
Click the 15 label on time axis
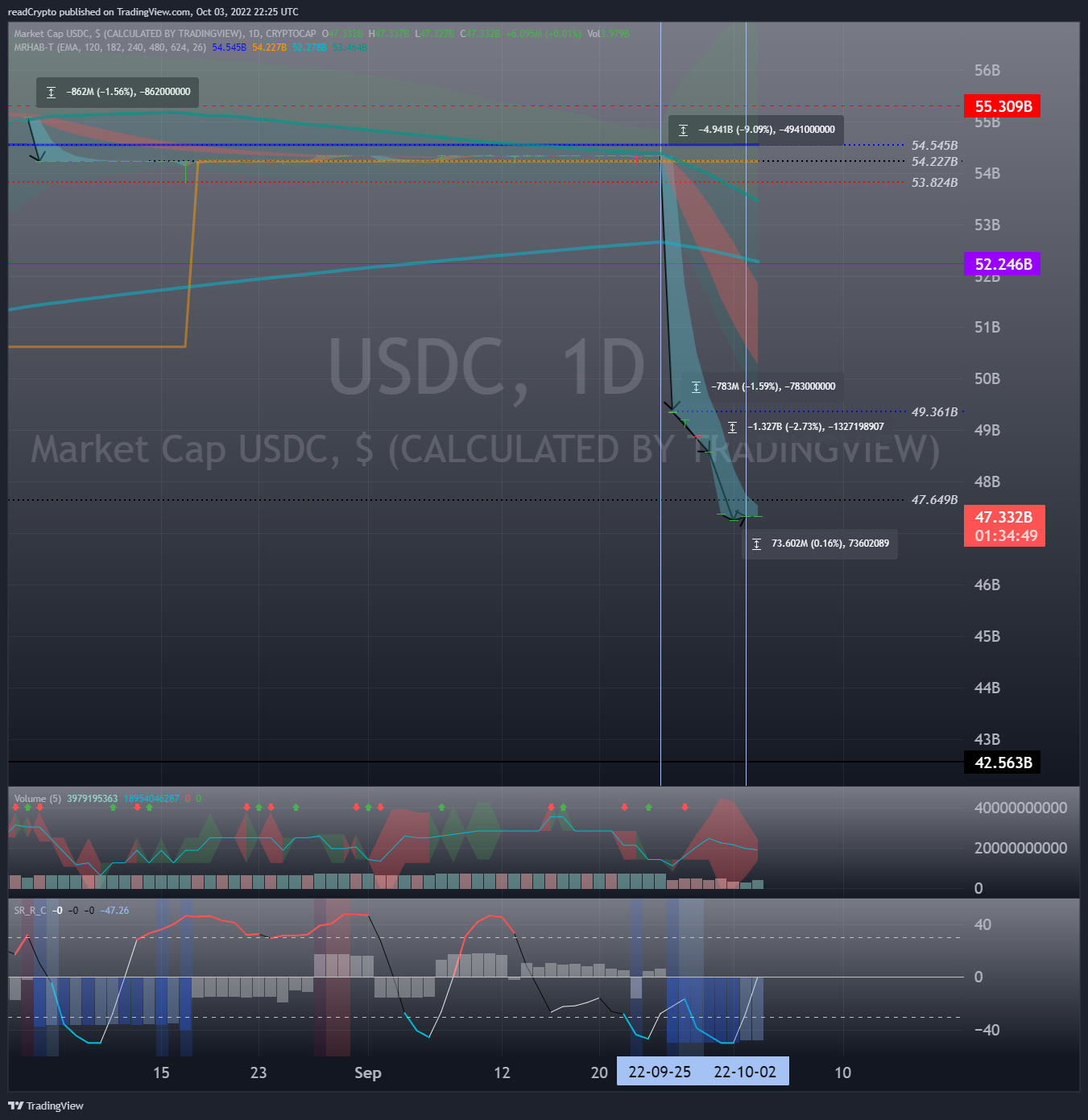(x=161, y=1072)
